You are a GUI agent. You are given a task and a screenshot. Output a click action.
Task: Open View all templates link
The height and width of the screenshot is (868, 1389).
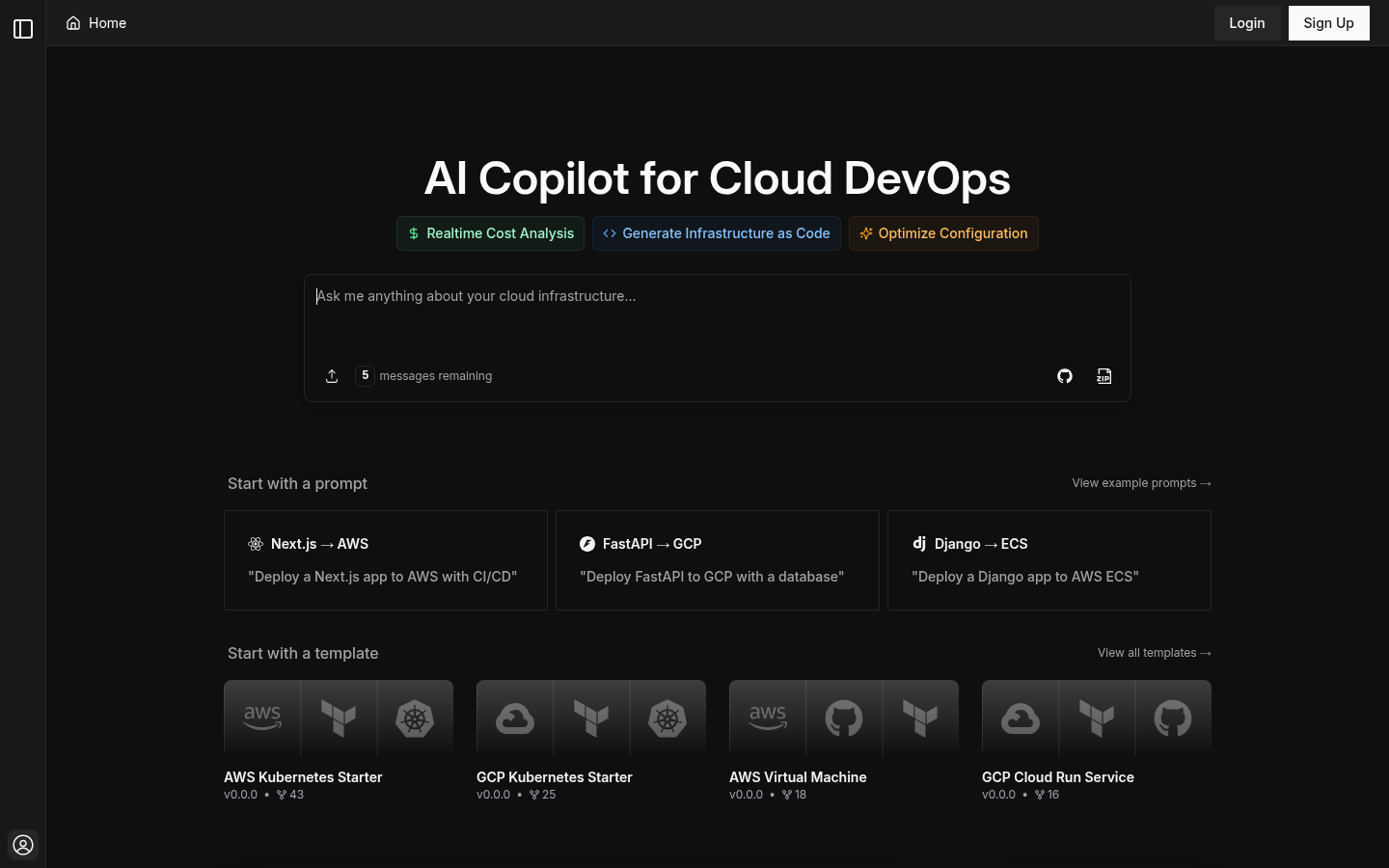click(1154, 653)
